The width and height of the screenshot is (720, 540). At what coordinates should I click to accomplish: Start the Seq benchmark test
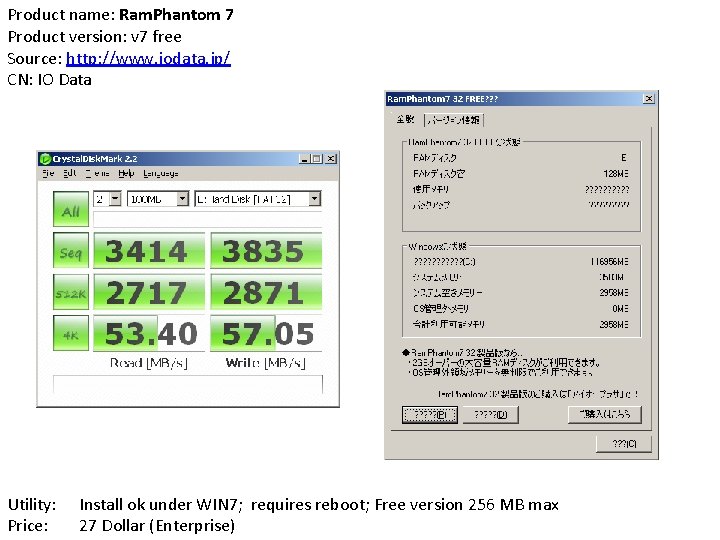coord(71,250)
